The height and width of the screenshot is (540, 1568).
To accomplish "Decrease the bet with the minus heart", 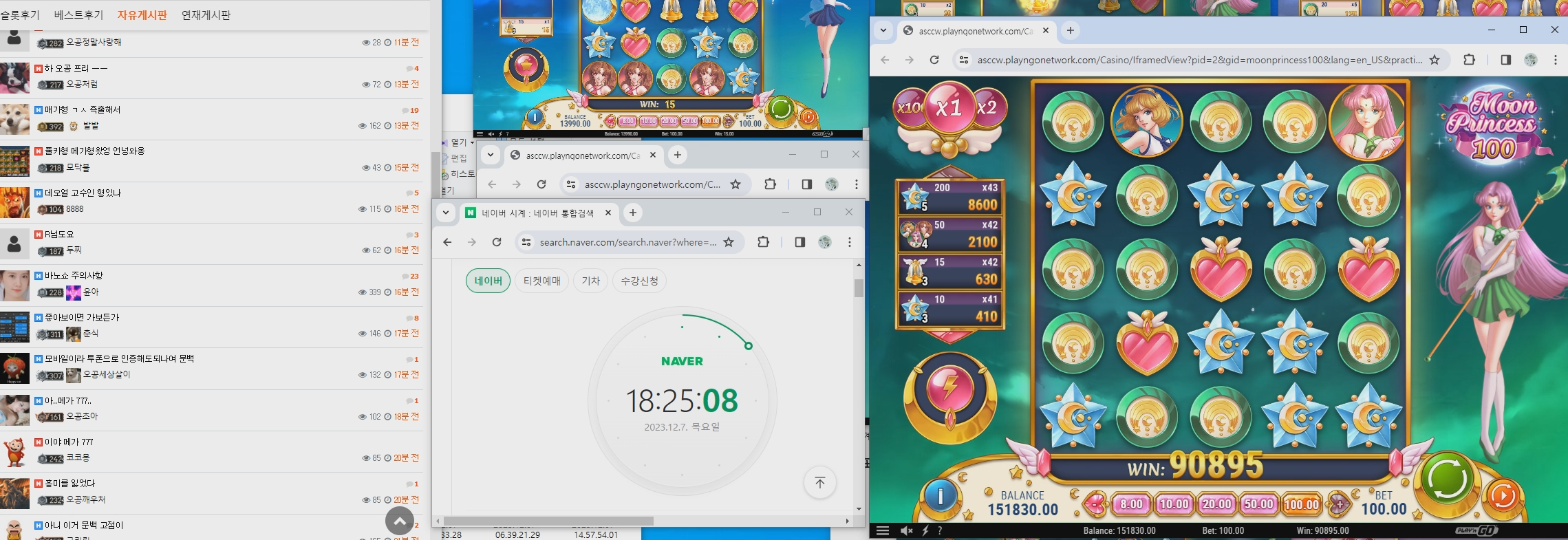I will tap(1095, 504).
